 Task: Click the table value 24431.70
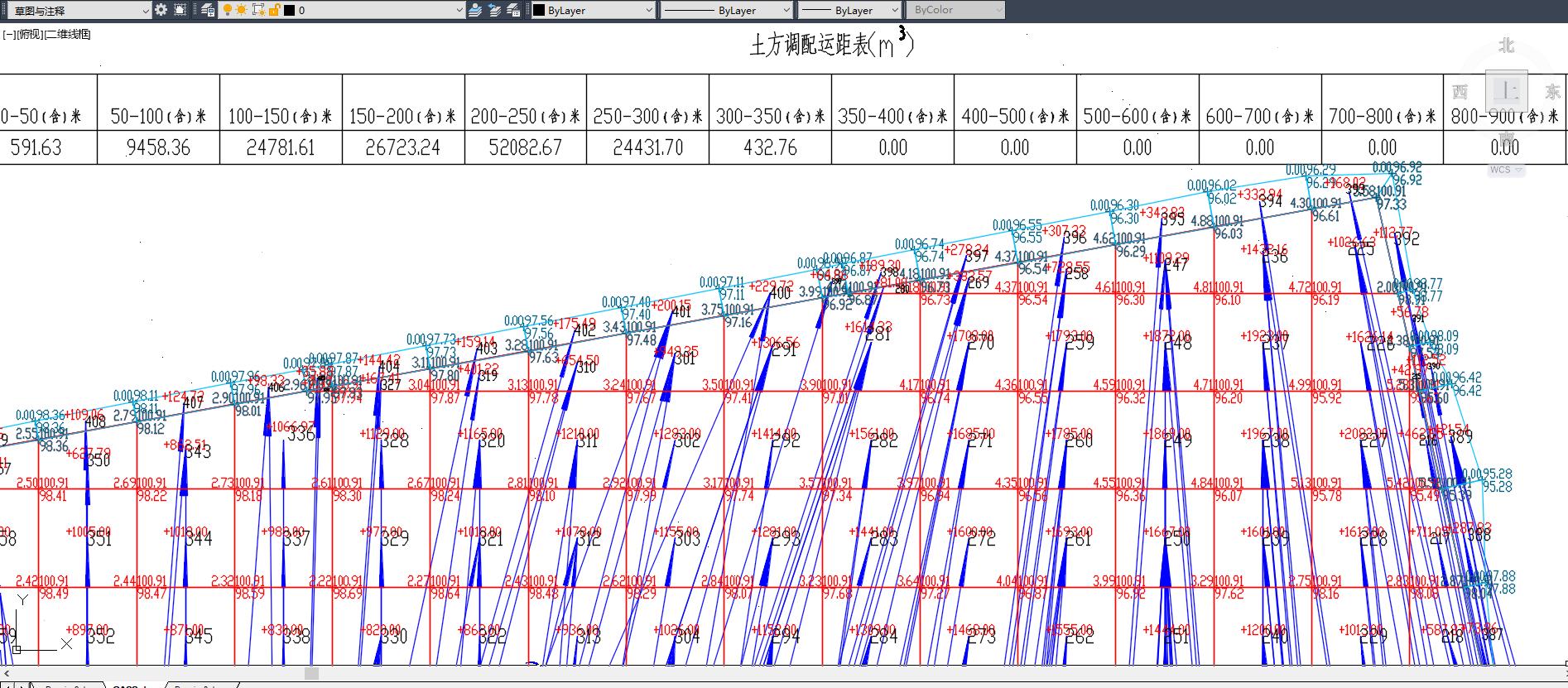point(647,148)
